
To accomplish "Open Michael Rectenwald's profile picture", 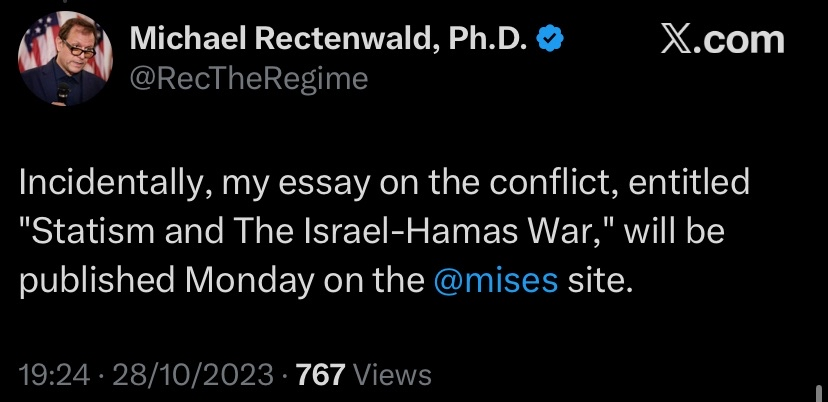I will 65,58.
